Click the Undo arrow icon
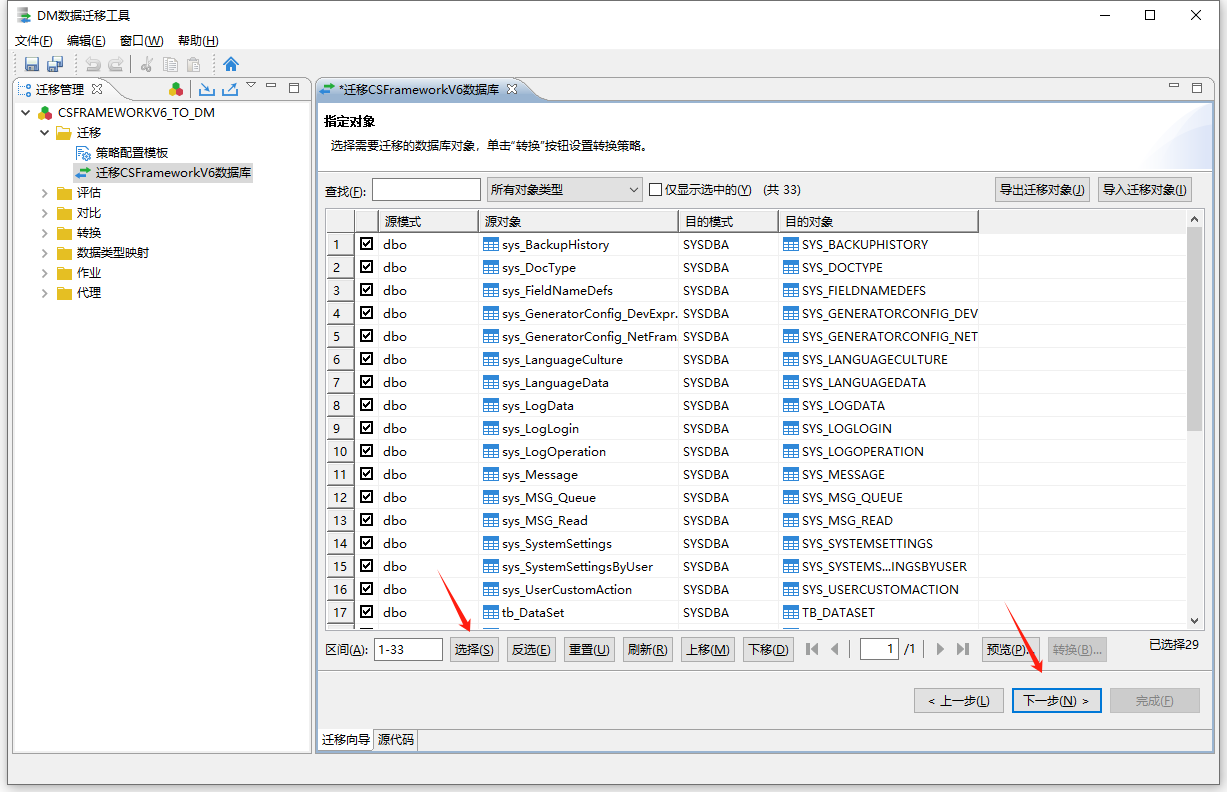1227x792 pixels. coord(93,64)
